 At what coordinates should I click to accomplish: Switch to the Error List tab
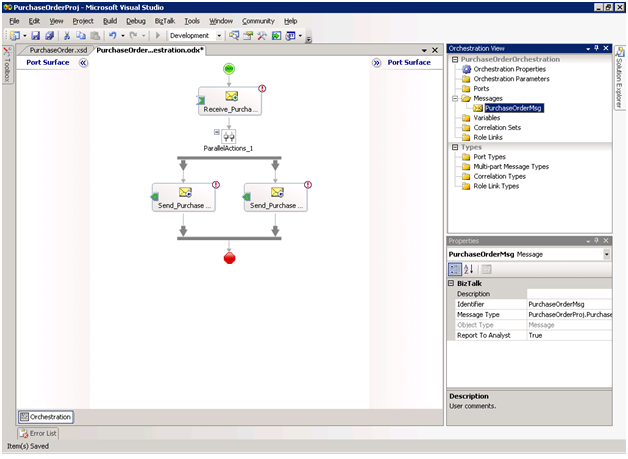(x=38, y=433)
